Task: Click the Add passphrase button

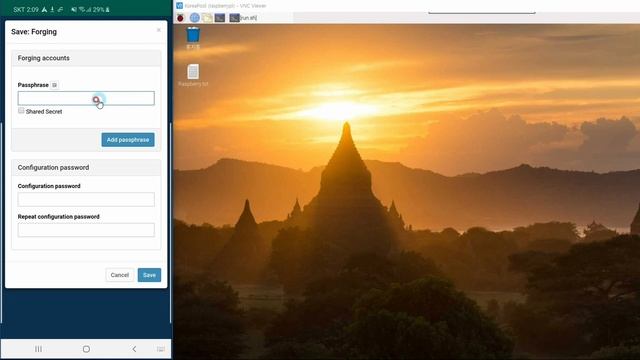Action: tap(128, 140)
